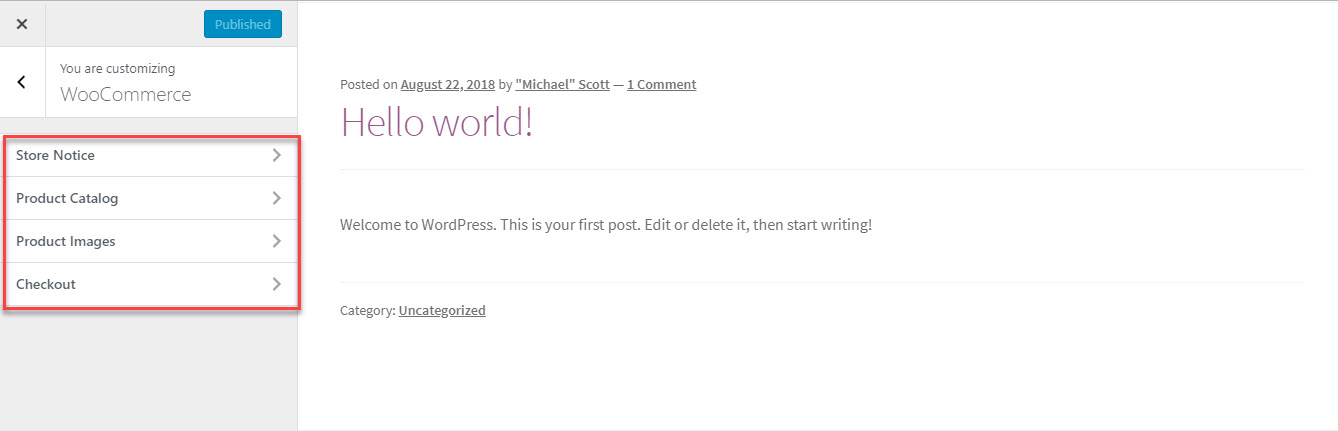
Task: Go back using the left chevron icon
Action: click(22, 82)
